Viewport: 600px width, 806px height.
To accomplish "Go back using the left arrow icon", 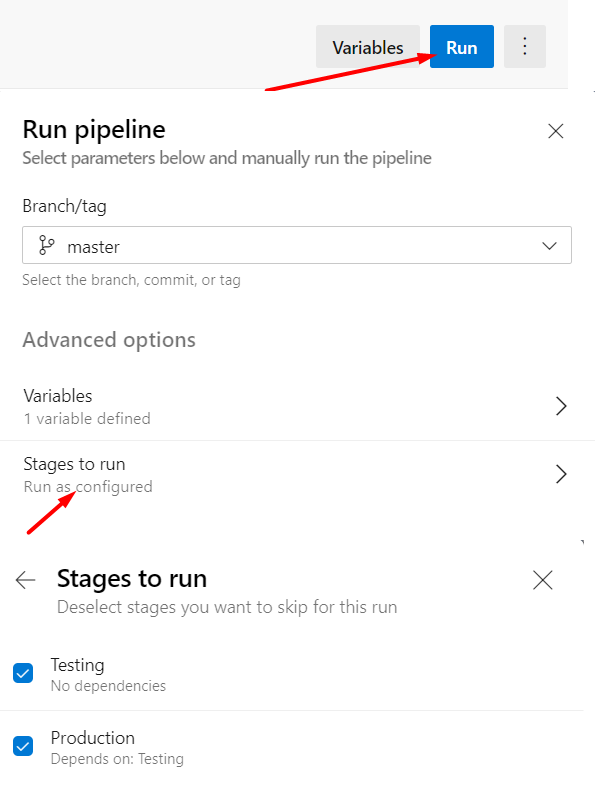I will pos(26,580).
